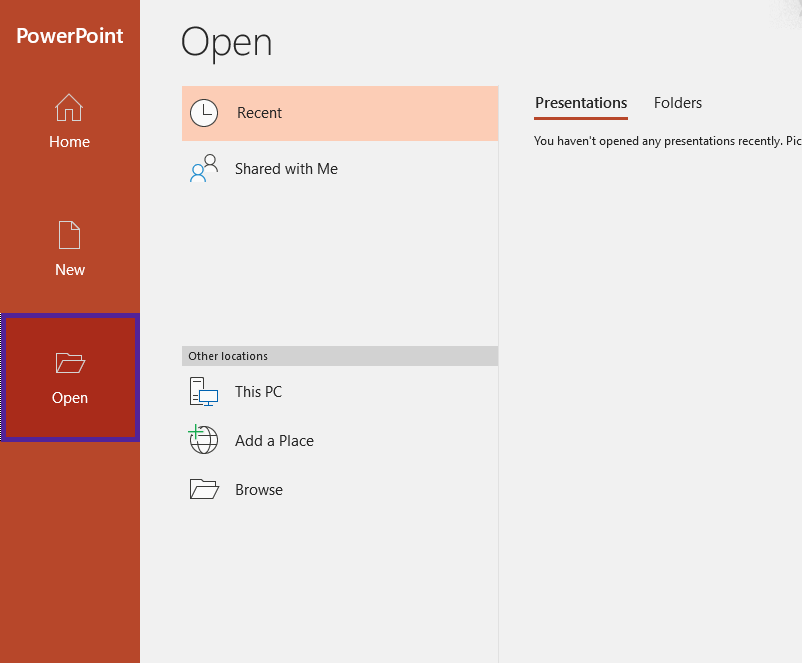
Task: Launch Browse using its folder icon
Action: pos(204,489)
